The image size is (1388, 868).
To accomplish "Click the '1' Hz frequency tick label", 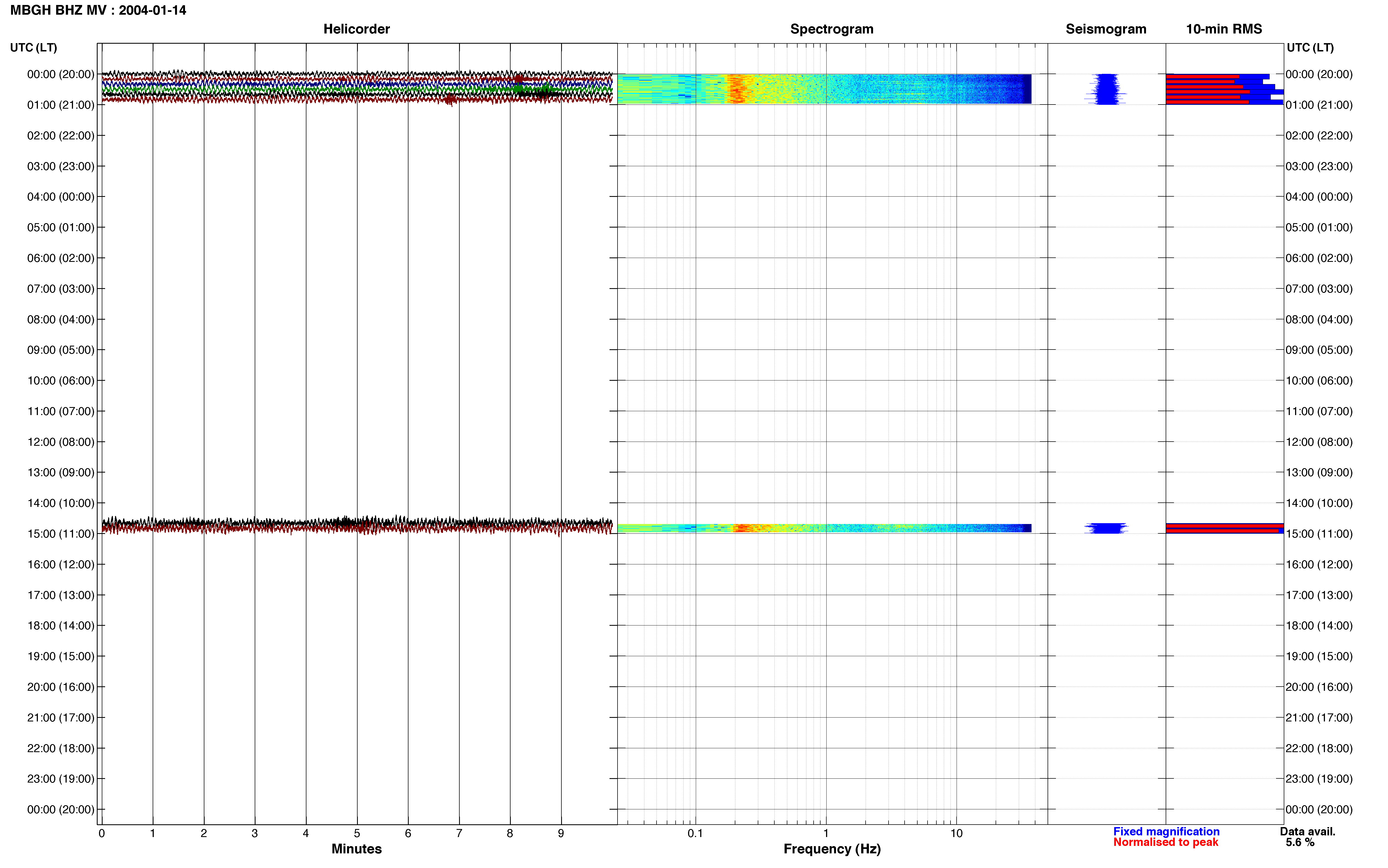I will point(826,833).
